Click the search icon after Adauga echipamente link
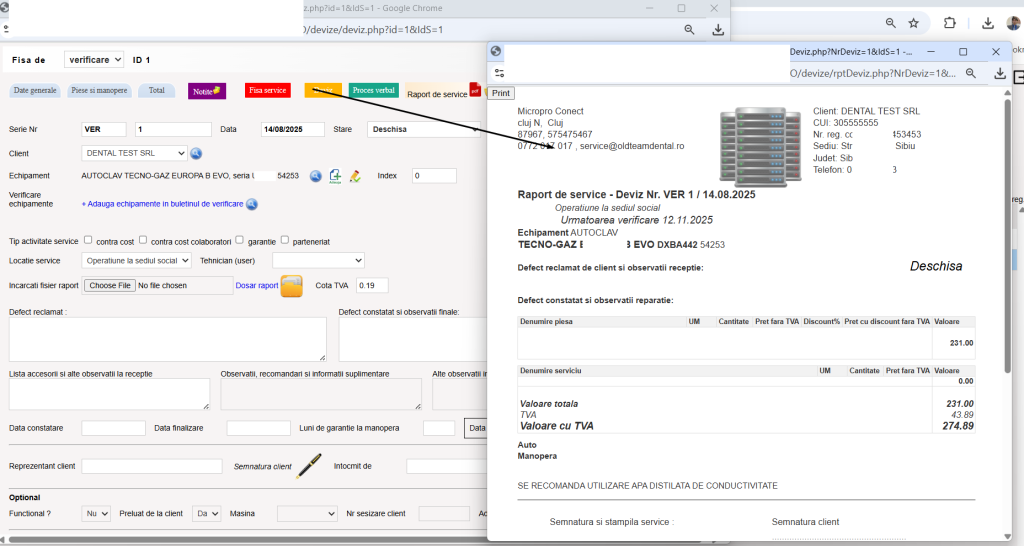This screenshot has height=546, width=1024. [x=251, y=204]
